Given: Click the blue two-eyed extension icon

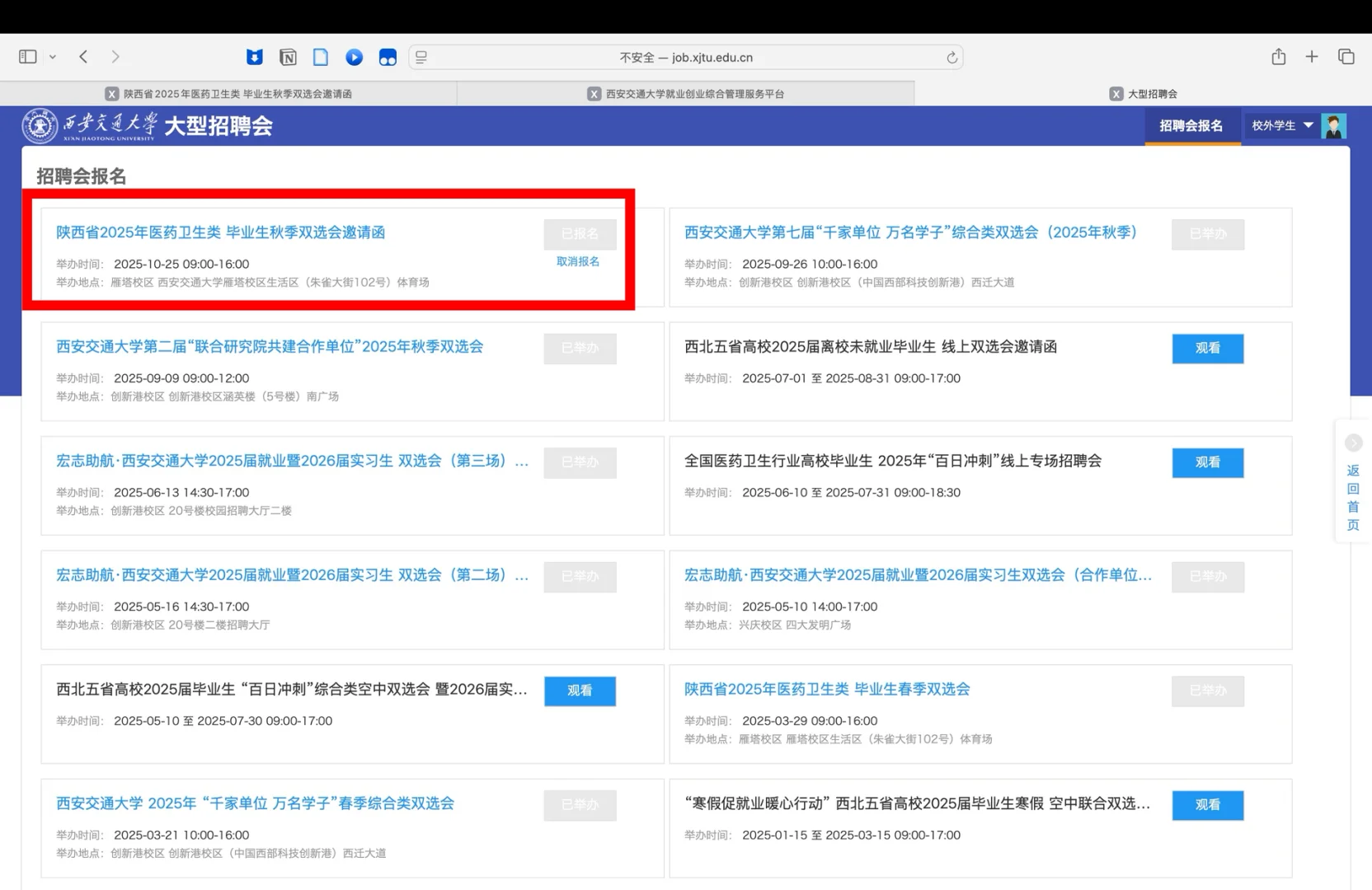Looking at the screenshot, I should tap(388, 57).
